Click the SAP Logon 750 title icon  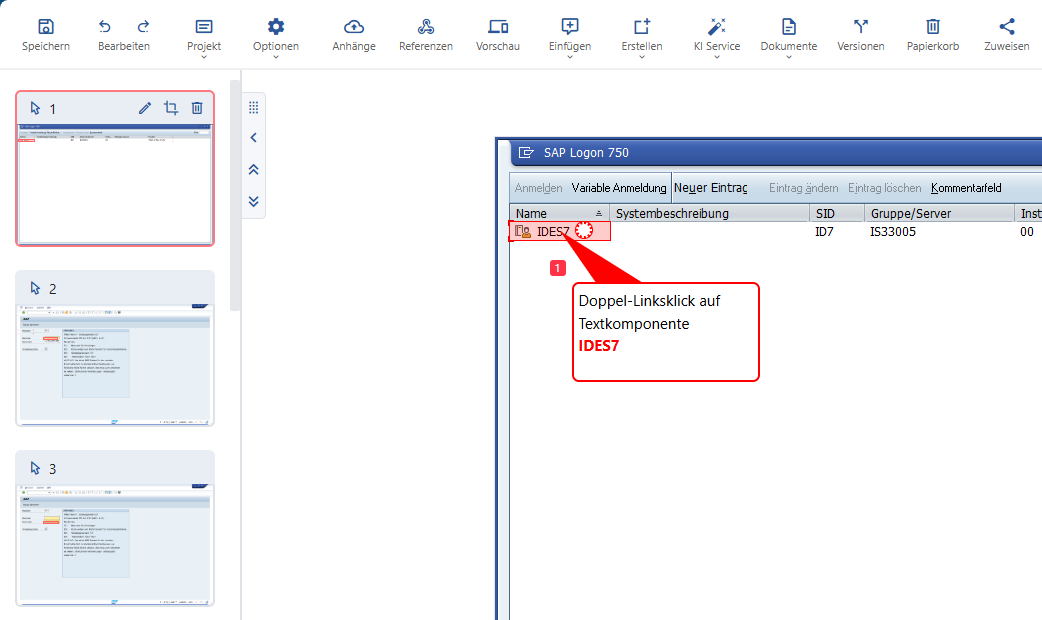526,153
